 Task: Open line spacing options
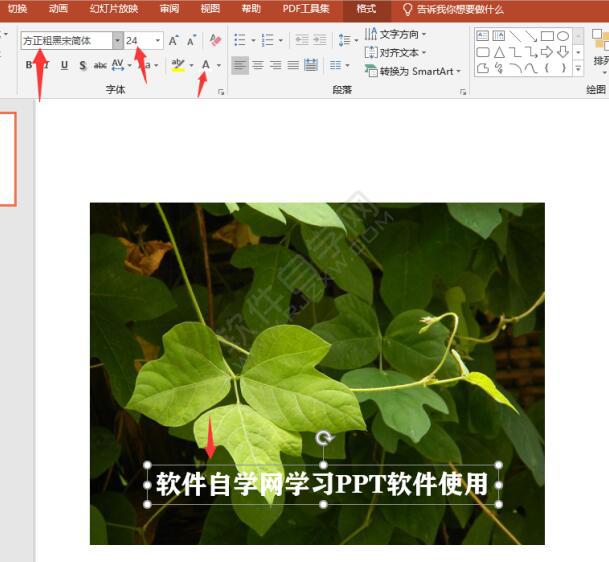pyautogui.click(x=348, y=40)
